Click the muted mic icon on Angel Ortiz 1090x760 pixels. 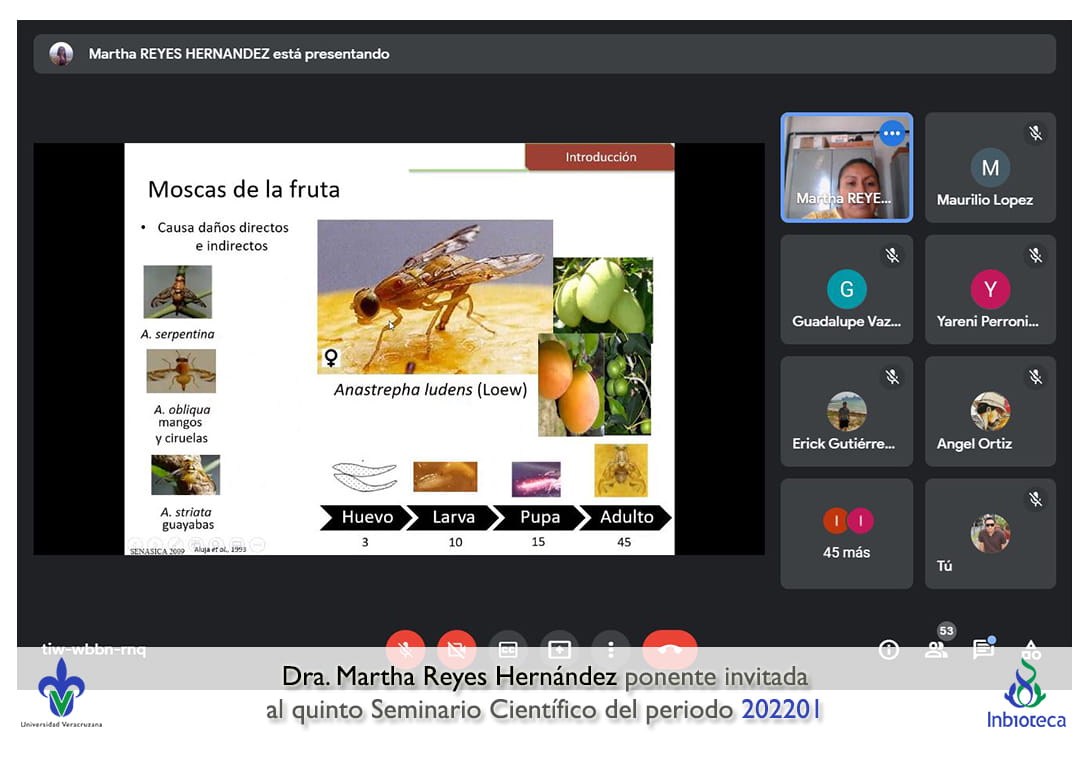coord(1036,377)
